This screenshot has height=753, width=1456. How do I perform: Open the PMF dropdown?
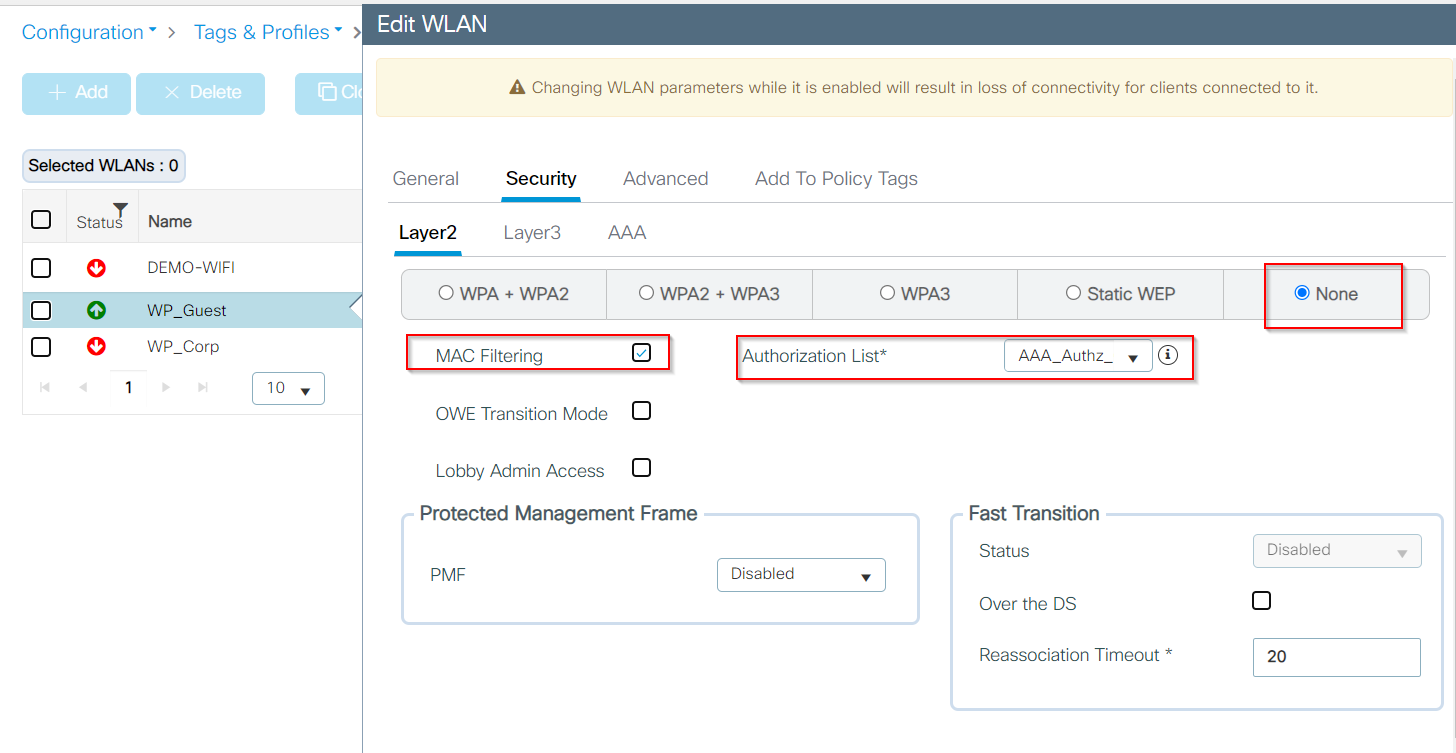[x=801, y=575]
